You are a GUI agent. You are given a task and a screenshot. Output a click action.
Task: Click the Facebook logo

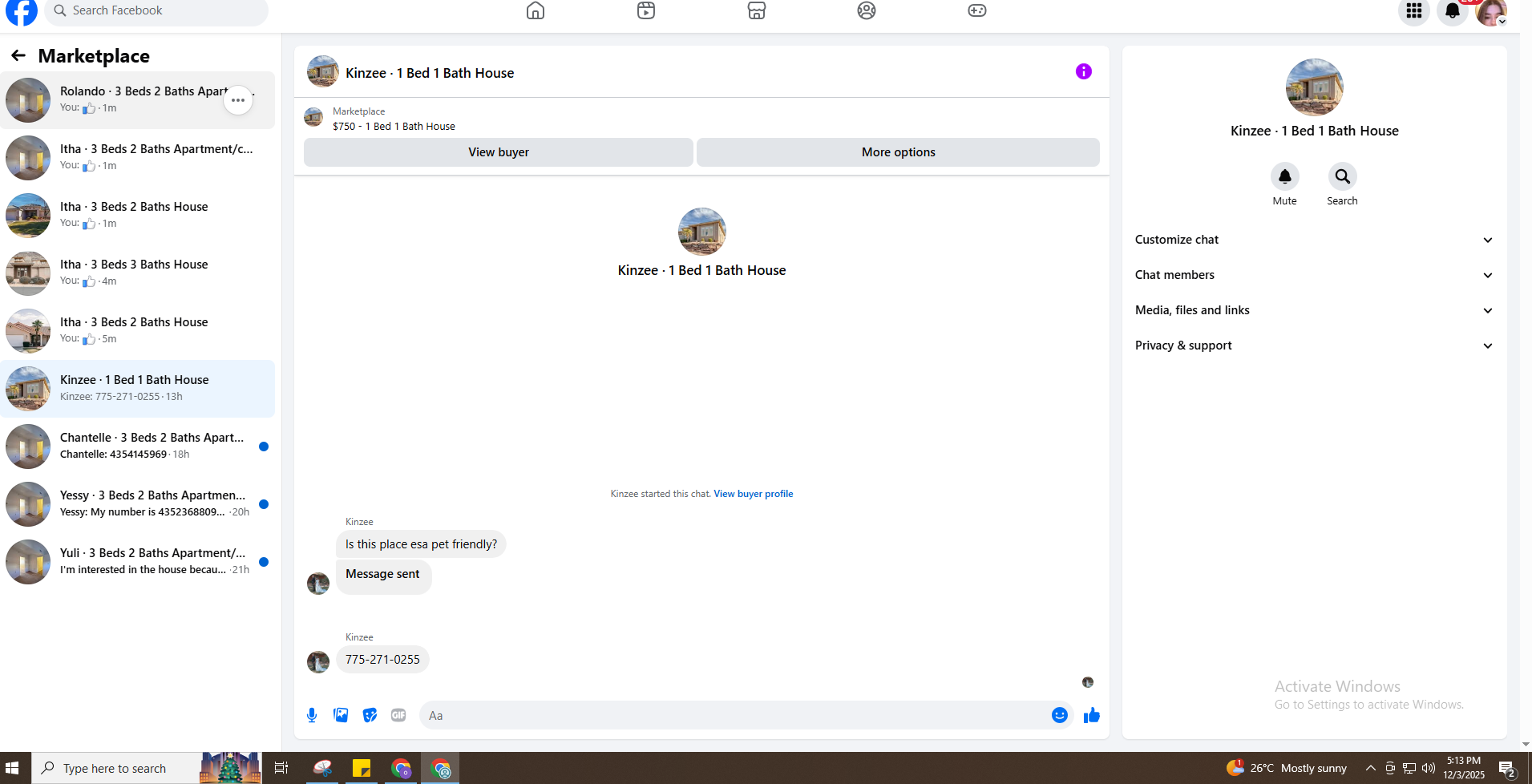[22, 11]
